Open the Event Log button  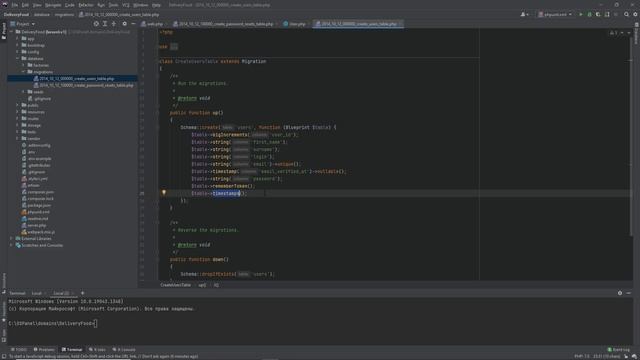coord(619,350)
